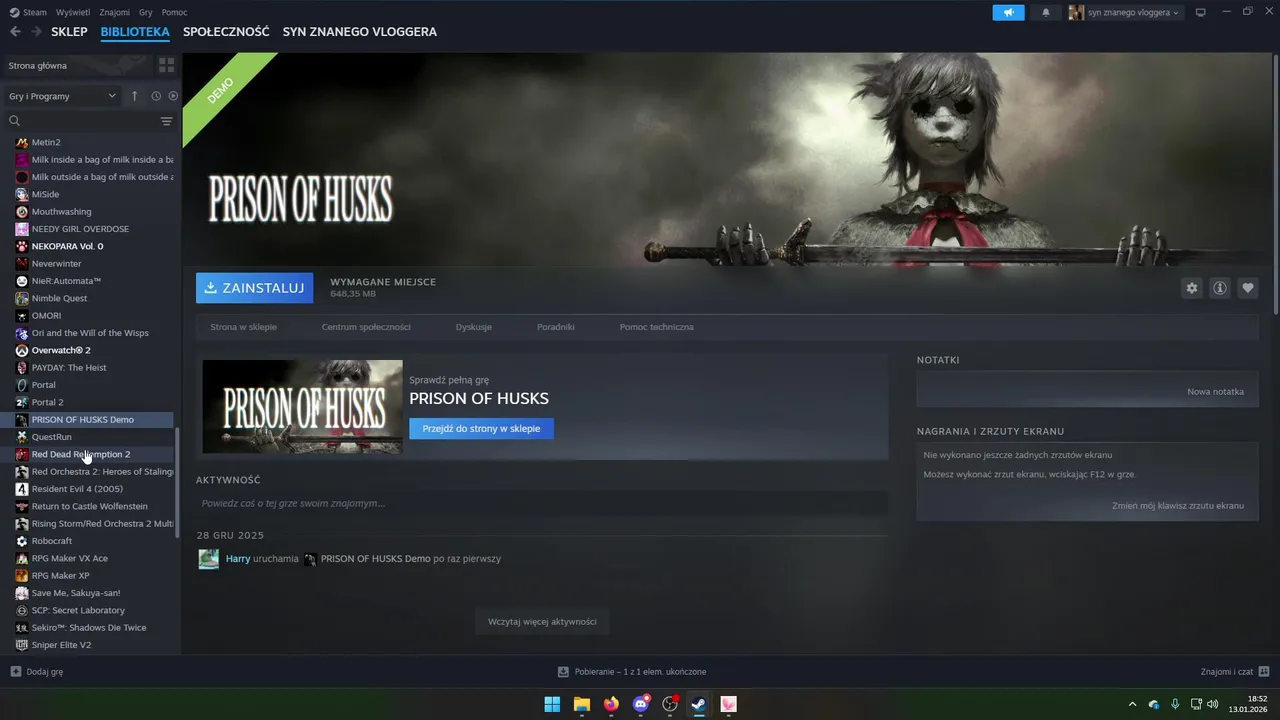Open the Dyskusje link
The image size is (1280, 720).
[473, 327]
